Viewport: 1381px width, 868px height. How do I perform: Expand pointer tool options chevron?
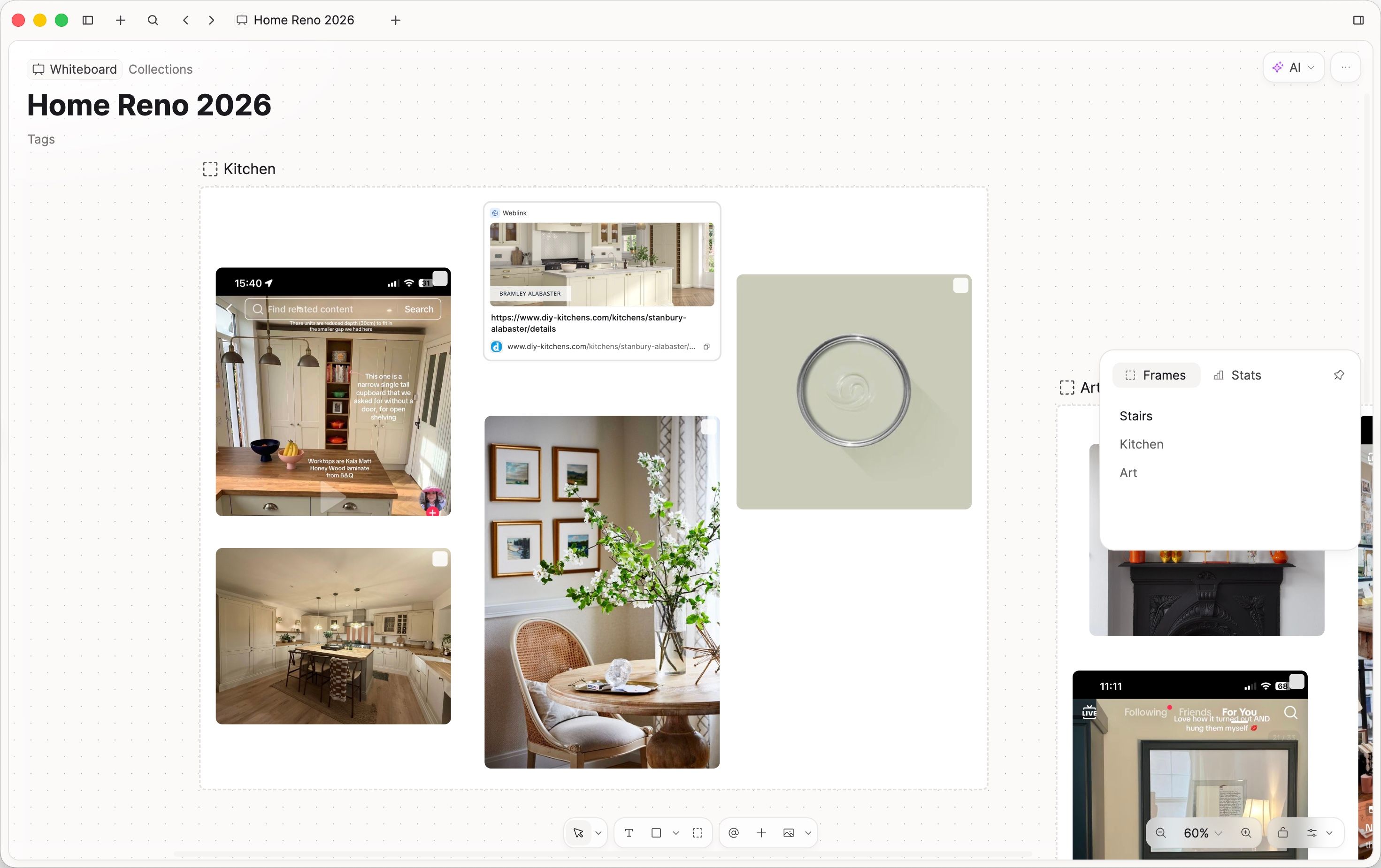(598, 833)
